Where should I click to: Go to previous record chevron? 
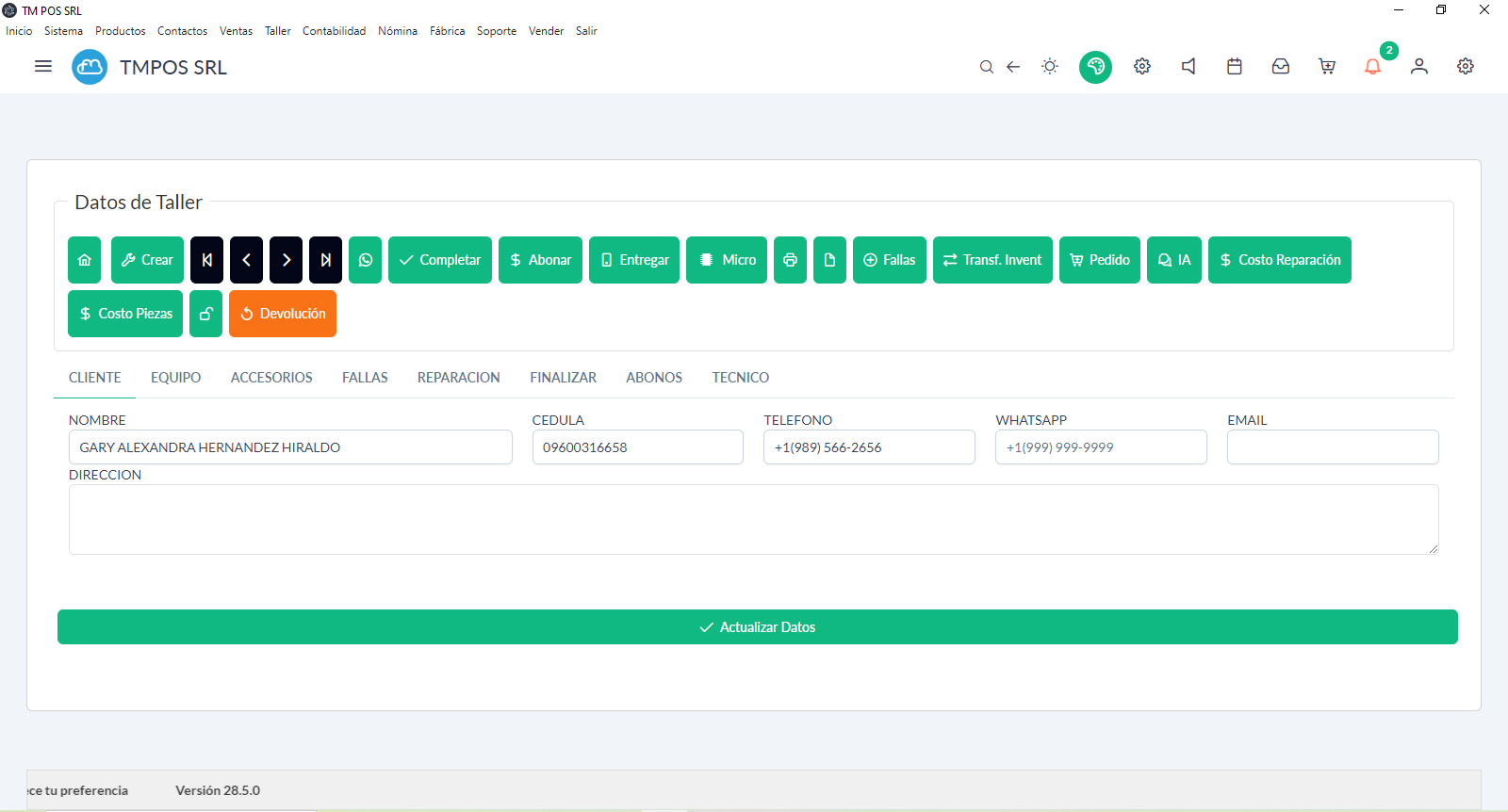point(246,260)
